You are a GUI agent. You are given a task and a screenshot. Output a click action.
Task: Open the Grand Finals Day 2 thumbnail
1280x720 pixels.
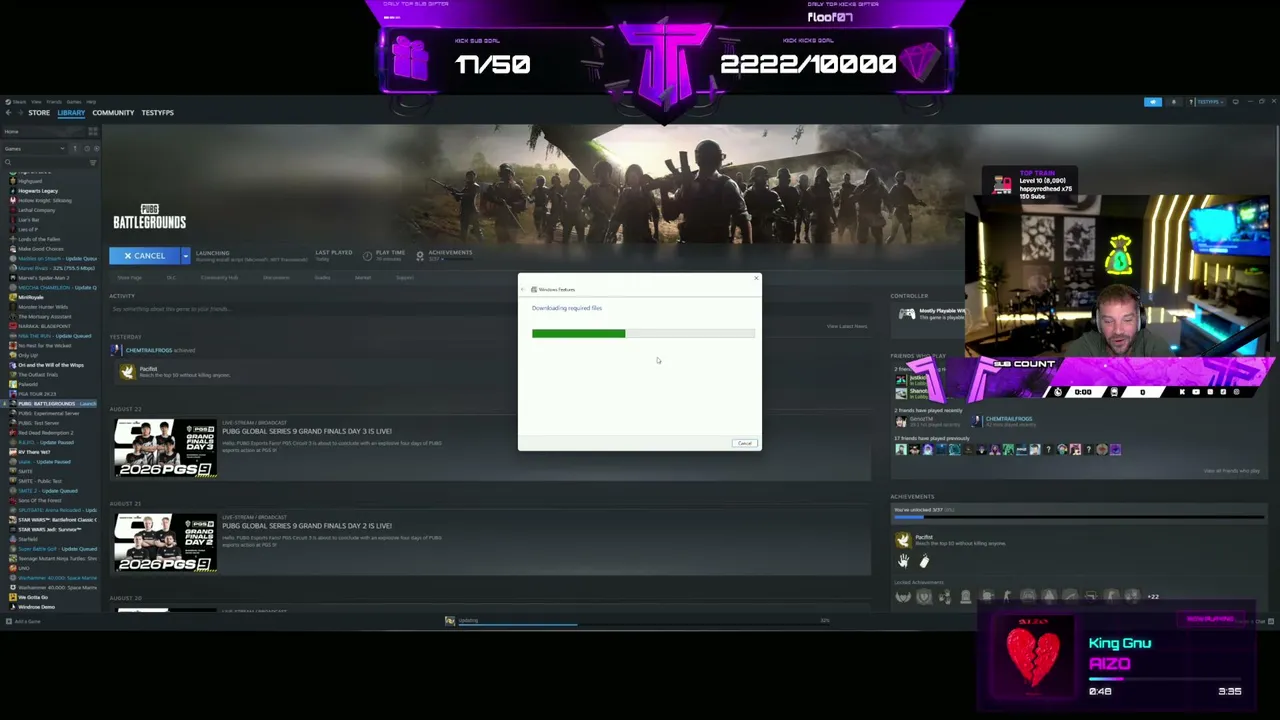coord(165,543)
